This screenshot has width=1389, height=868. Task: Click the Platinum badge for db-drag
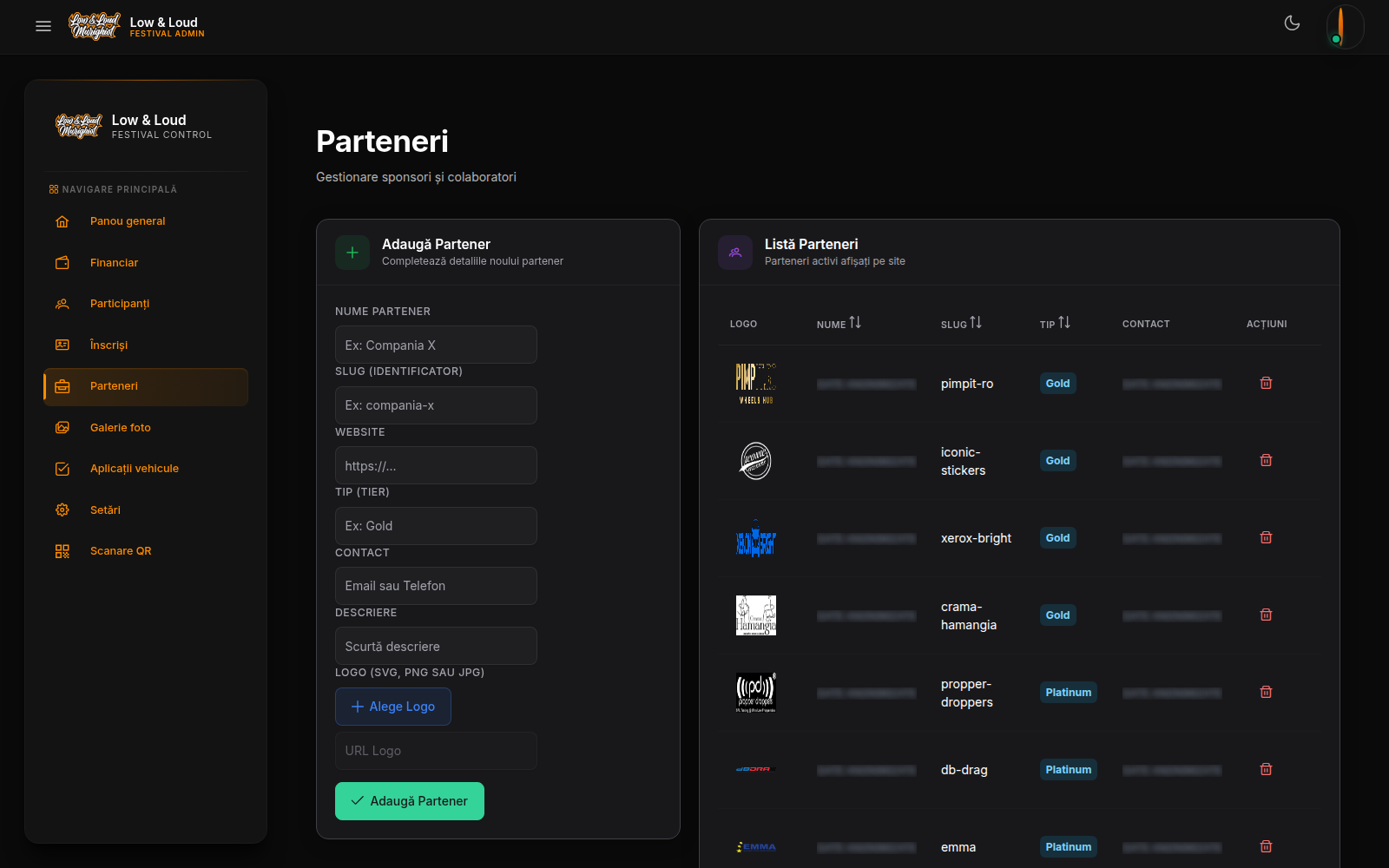coord(1068,770)
